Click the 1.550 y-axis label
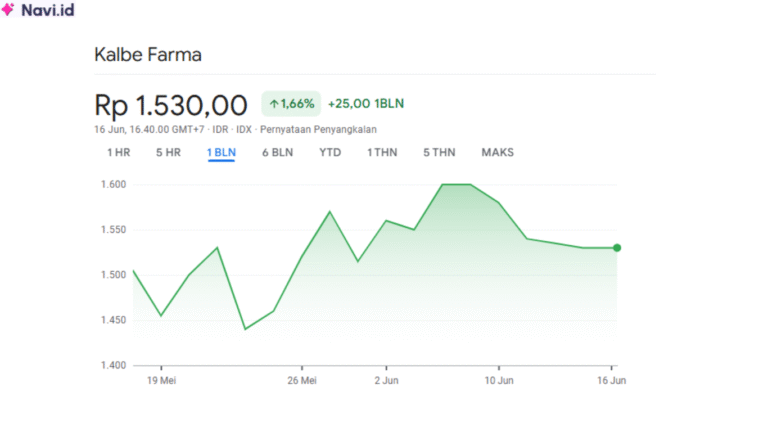Image resolution: width=768 pixels, height=432 pixels. pos(113,229)
